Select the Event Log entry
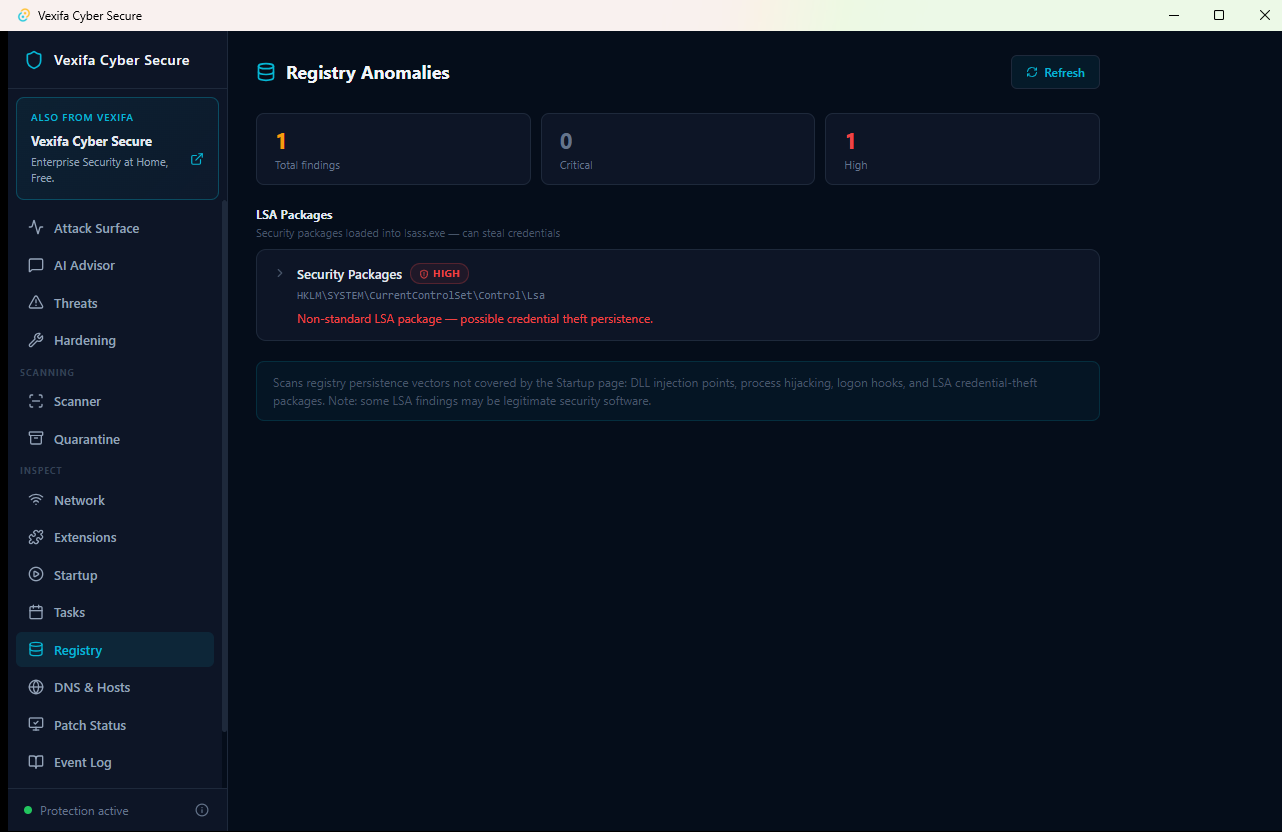This screenshot has height=832, width=1282. [x=115, y=762]
